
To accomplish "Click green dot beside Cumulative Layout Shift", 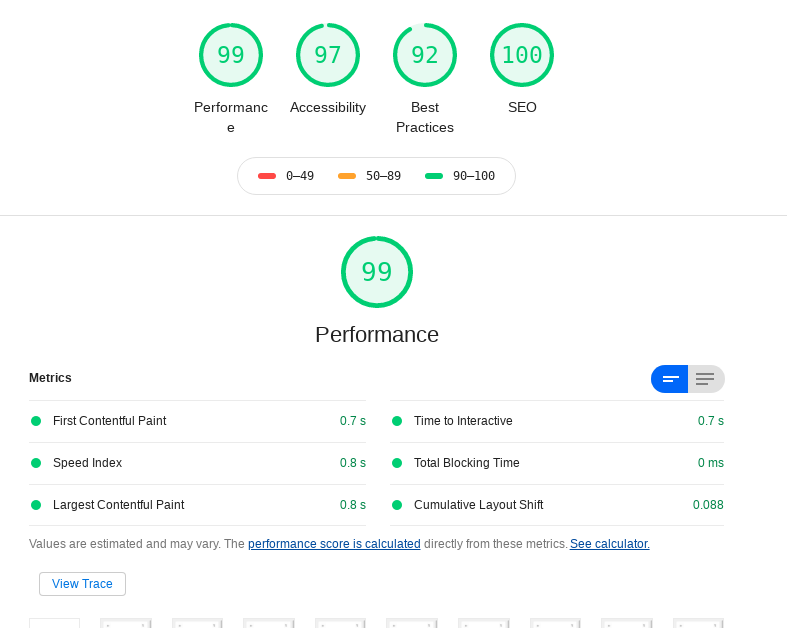I will (397, 505).
